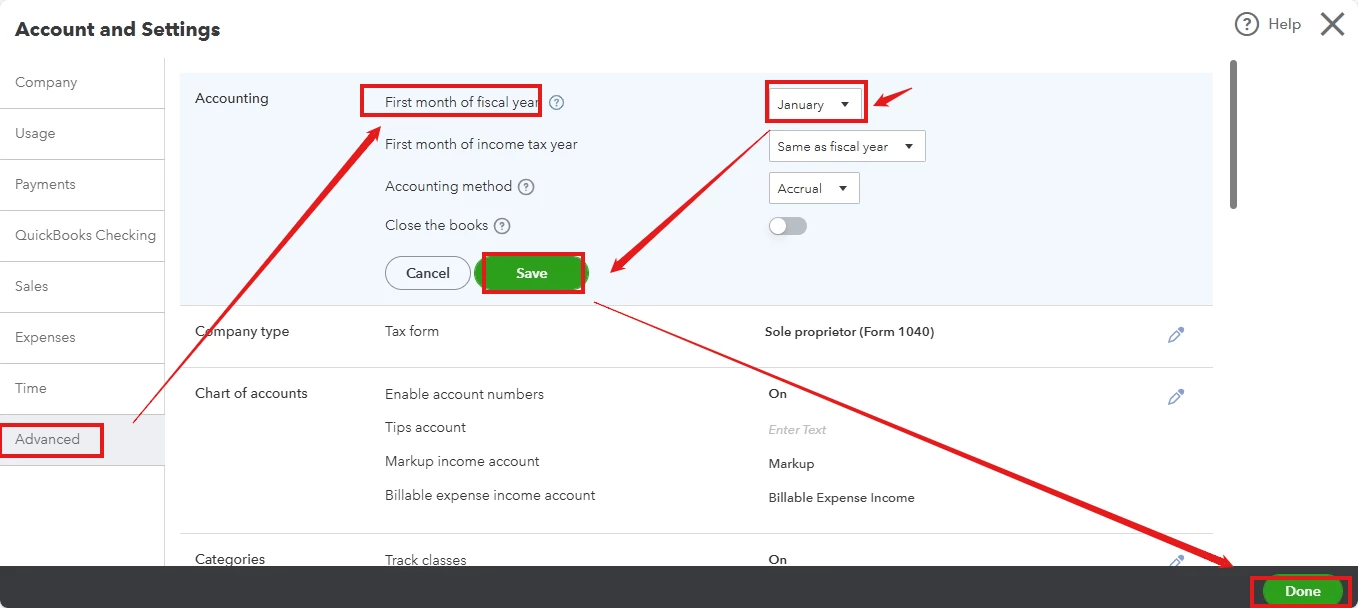Click the Help link text
The width and height of the screenshot is (1358, 608).
tap(1284, 24)
